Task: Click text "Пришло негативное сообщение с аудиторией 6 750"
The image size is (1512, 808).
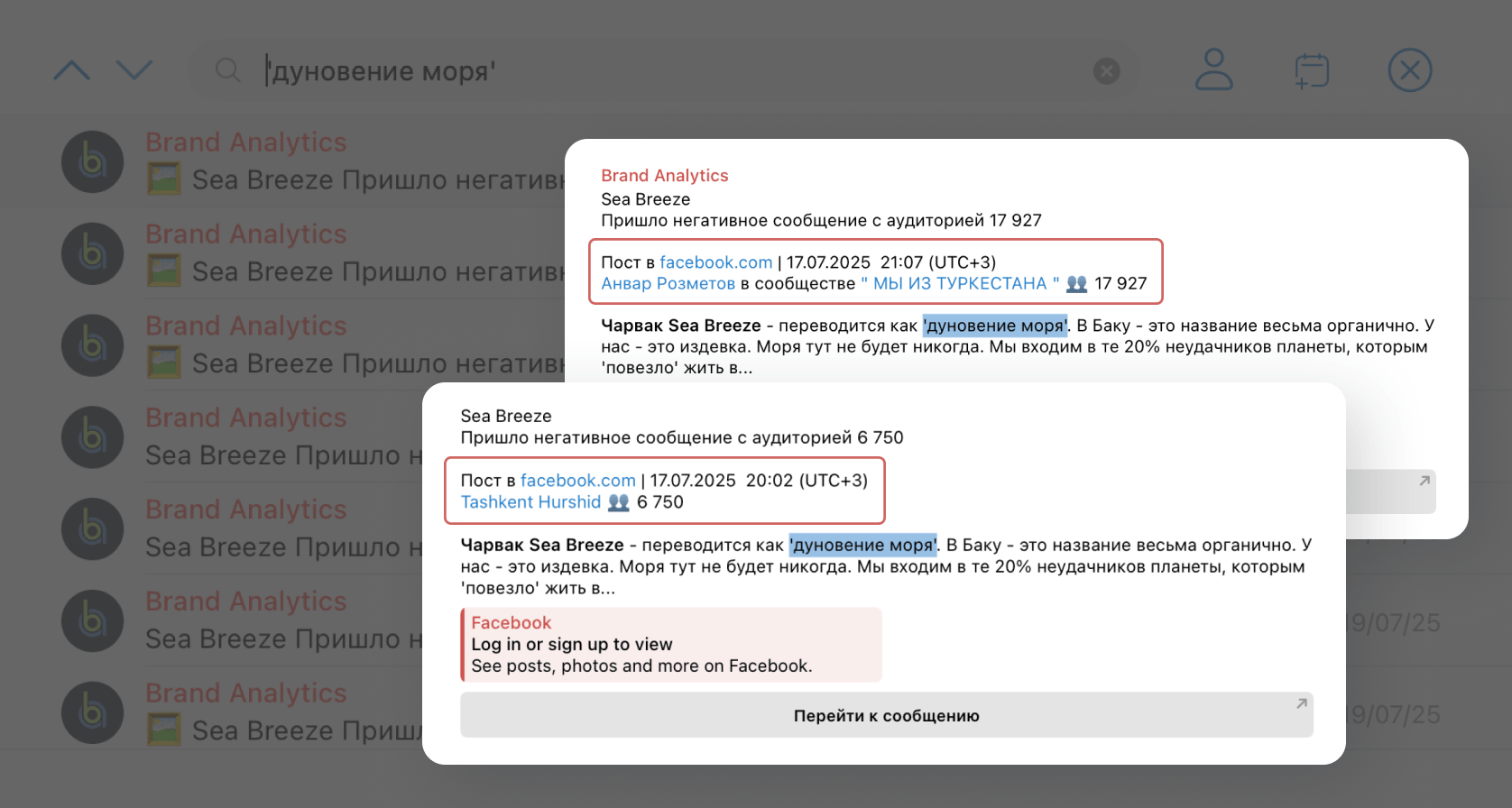Action: (682, 437)
